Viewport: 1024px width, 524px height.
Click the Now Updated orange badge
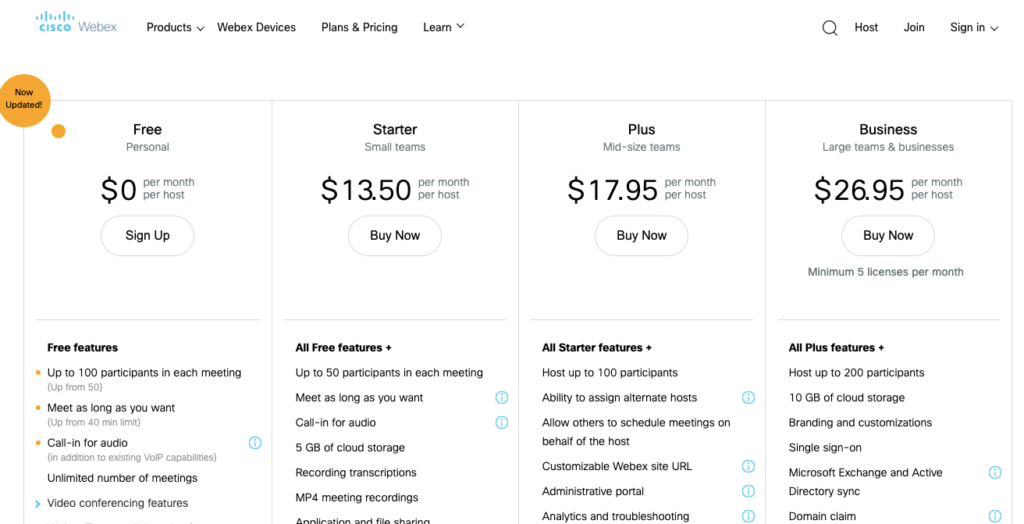(x=24, y=99)
